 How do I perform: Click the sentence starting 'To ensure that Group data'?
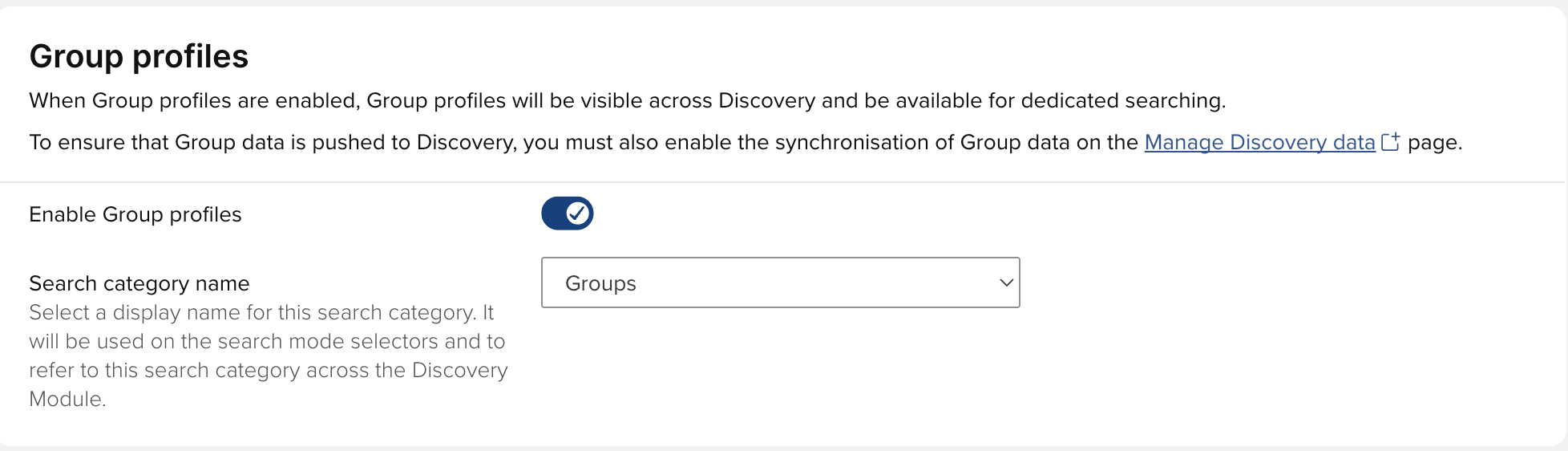coord(583,142)
